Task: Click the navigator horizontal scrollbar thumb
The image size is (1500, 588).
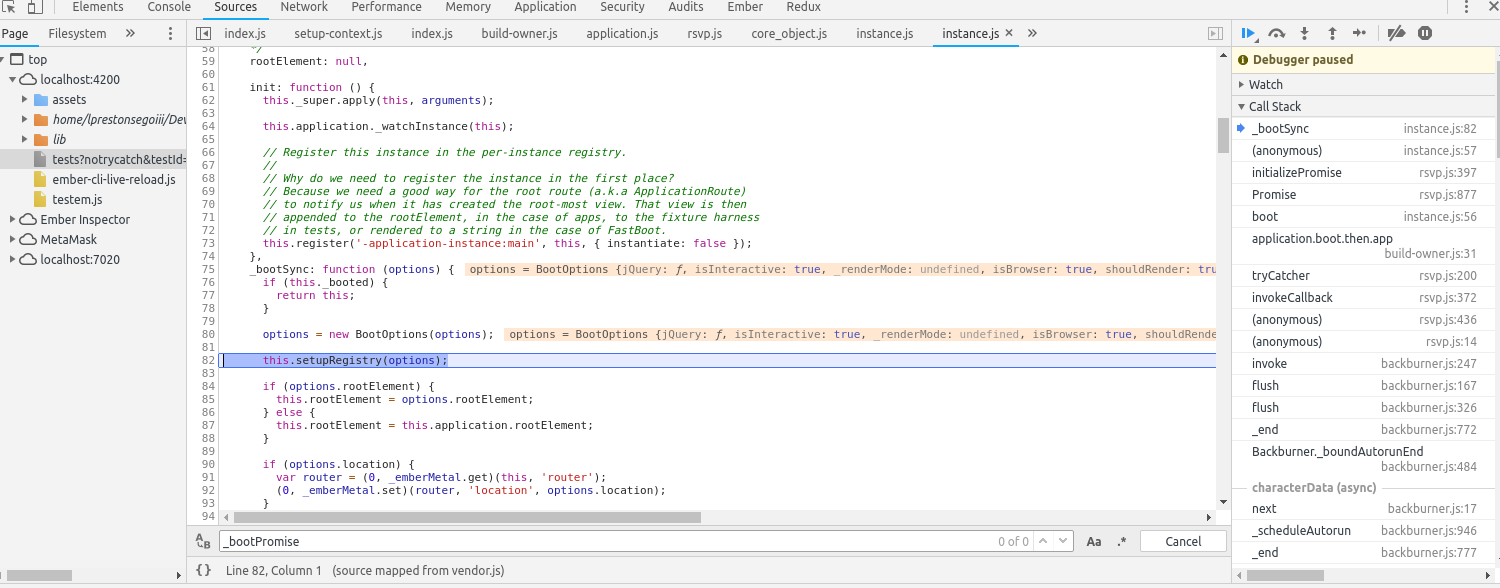Action: 39,576
